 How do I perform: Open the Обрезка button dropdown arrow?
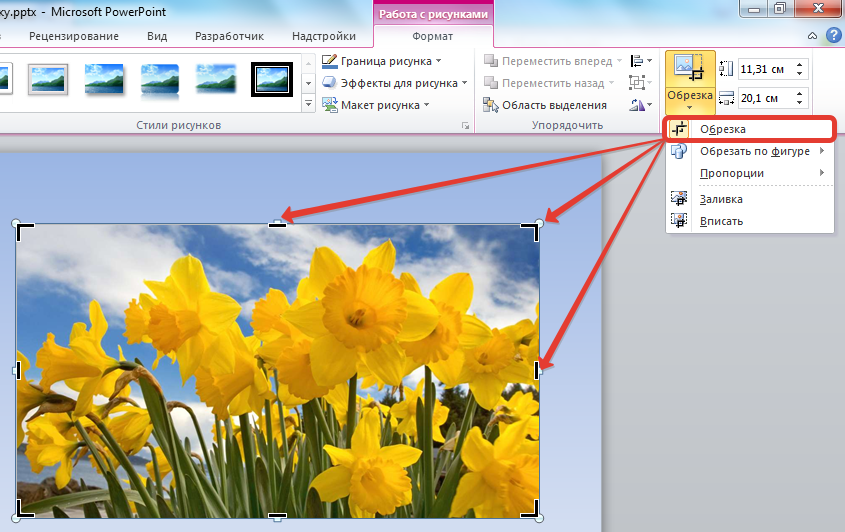pos(690,107)
